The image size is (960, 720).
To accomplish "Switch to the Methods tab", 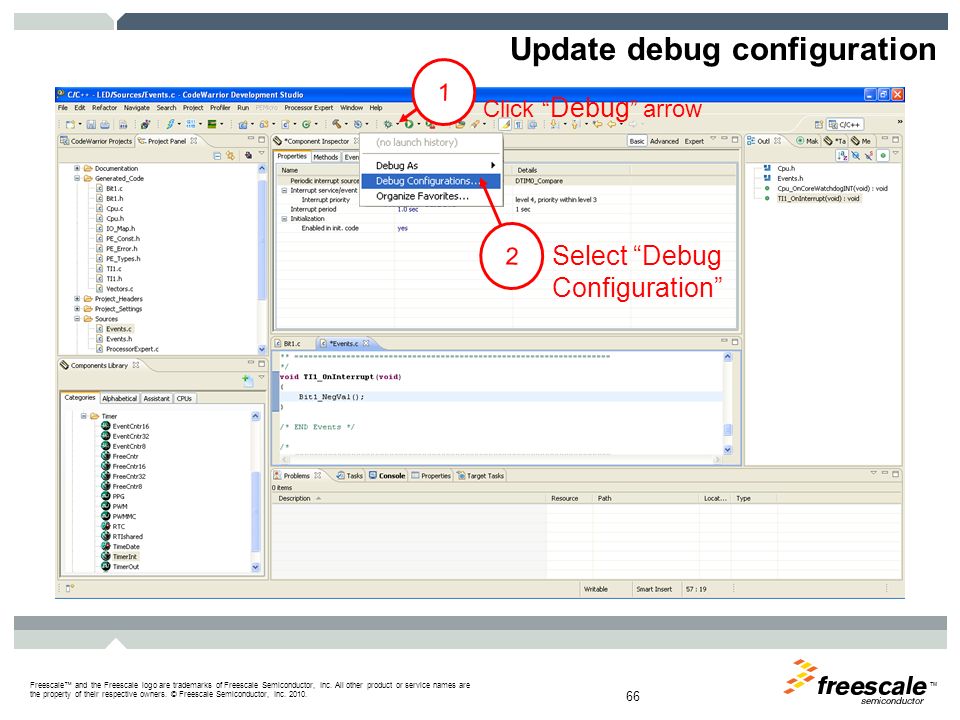I will (326, 157).
